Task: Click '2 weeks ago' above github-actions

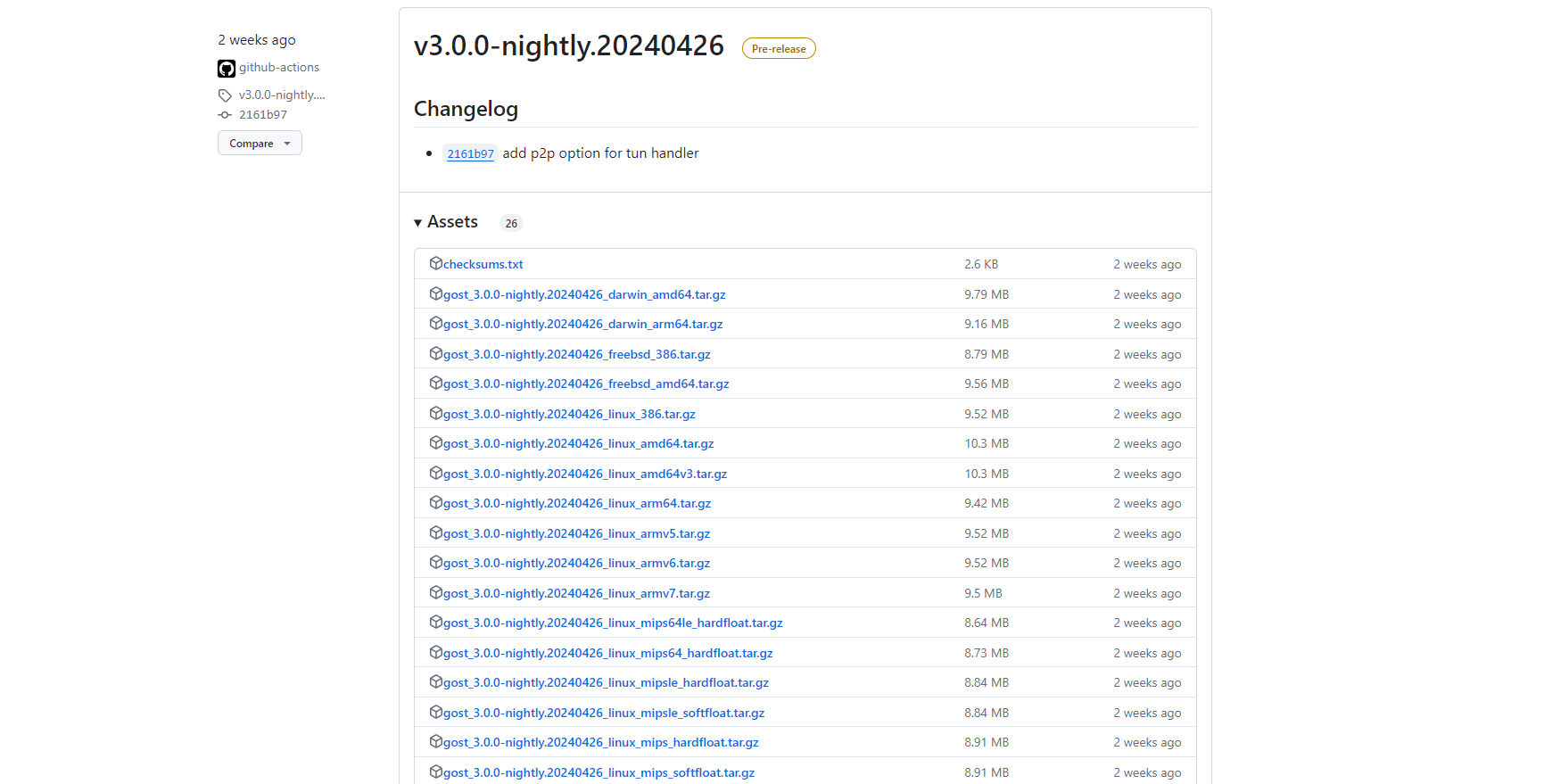Action: click(257, 40)
